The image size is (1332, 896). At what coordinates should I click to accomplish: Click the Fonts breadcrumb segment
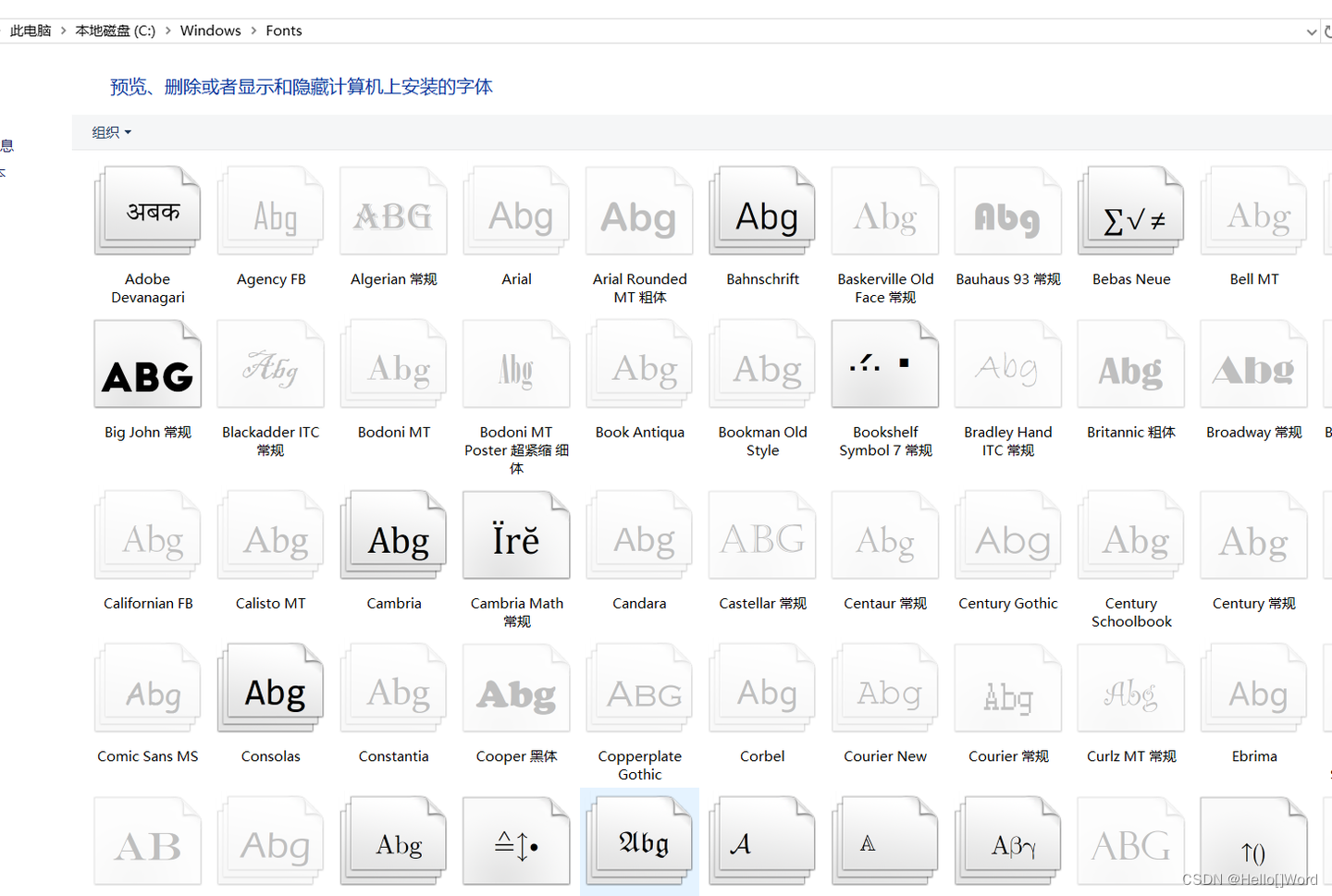[284, 31]
